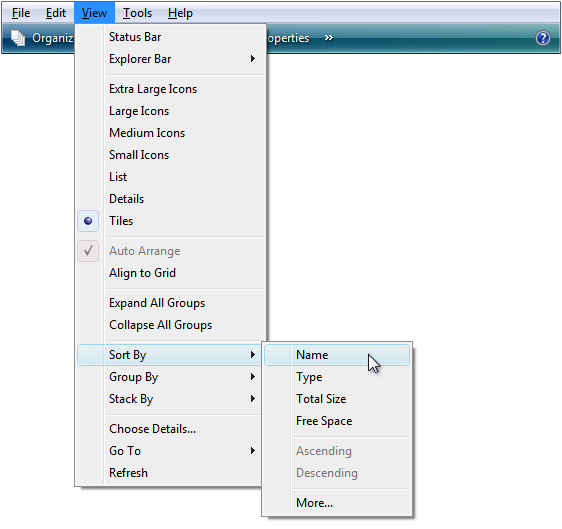
Task: Open the Edit menu
Action: pyautogui.click(x=56, y=13)
